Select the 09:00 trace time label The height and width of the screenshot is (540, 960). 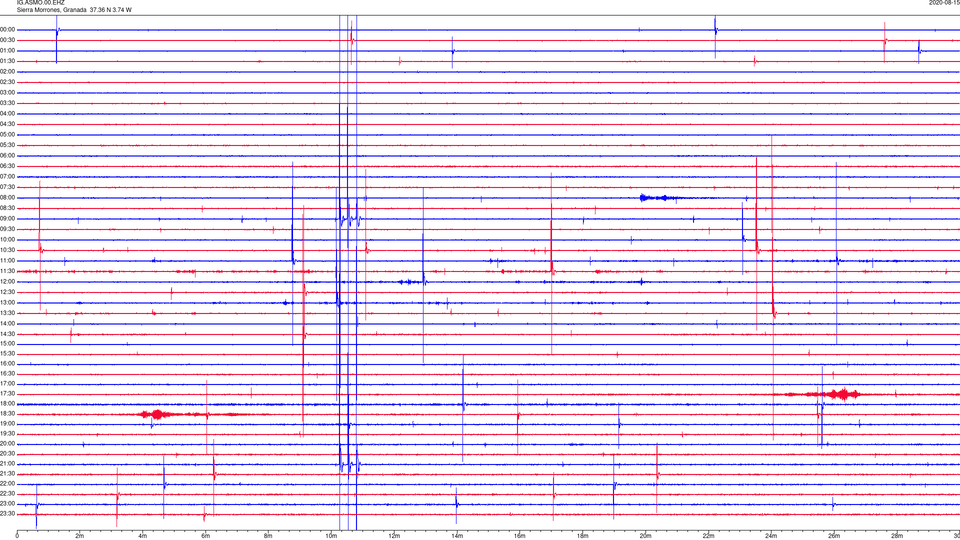click(8, 219)
